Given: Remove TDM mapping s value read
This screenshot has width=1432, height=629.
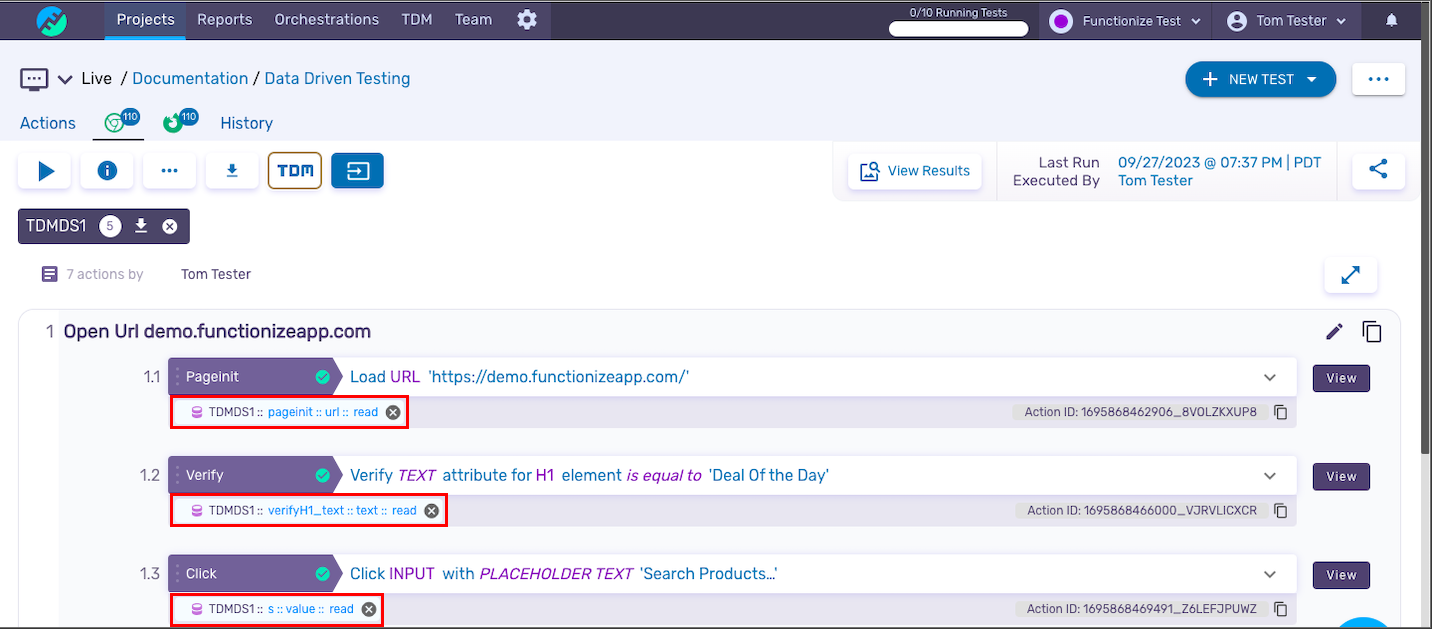Looking at the screenshot, I should click(x=369, y=608).
